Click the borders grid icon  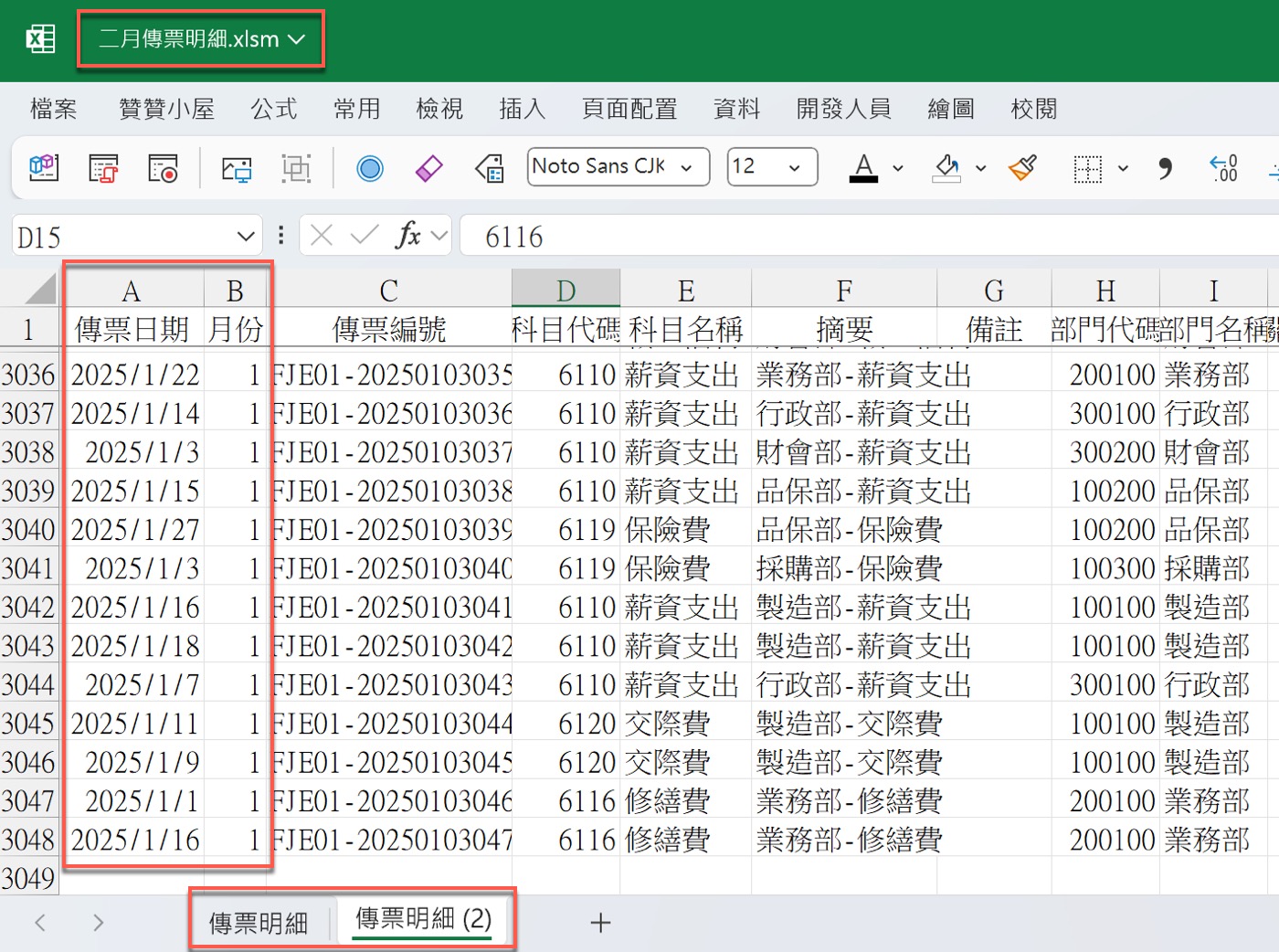(x=1087, y=168)
